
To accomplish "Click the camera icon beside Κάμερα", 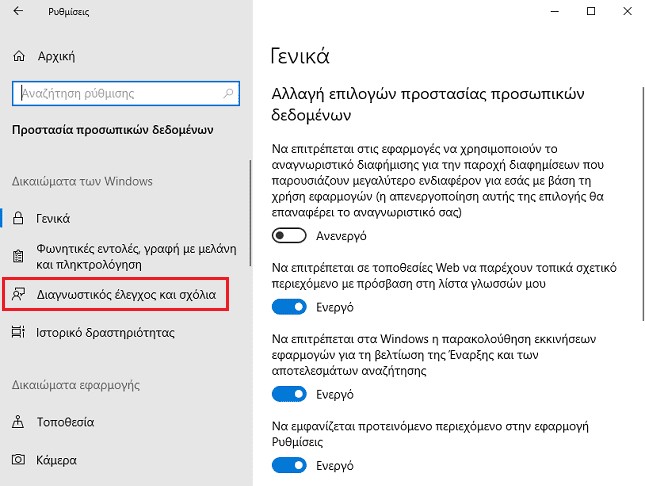I will pyautogui.click(x=19, y=459).
